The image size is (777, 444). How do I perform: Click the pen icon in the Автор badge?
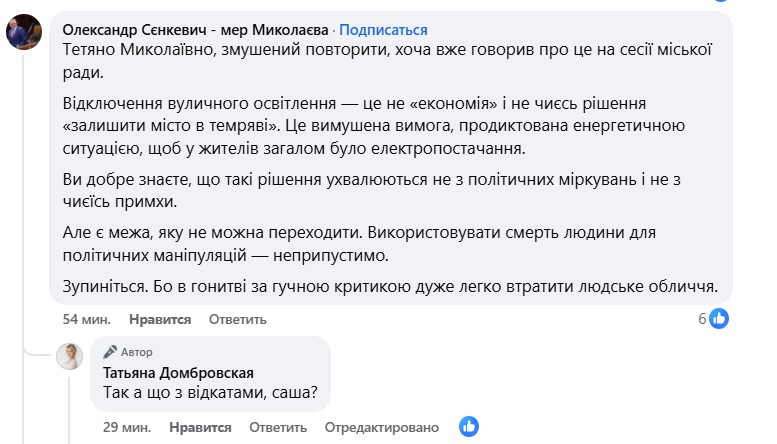111,353
